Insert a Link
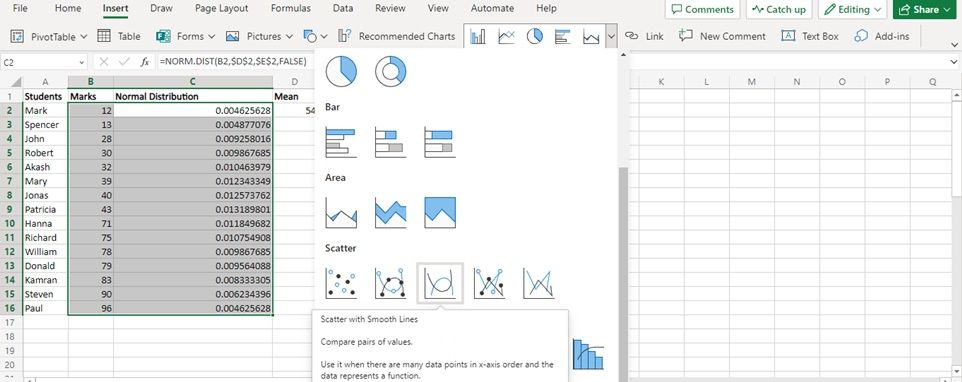962x382 pixels. pos(644,36)
